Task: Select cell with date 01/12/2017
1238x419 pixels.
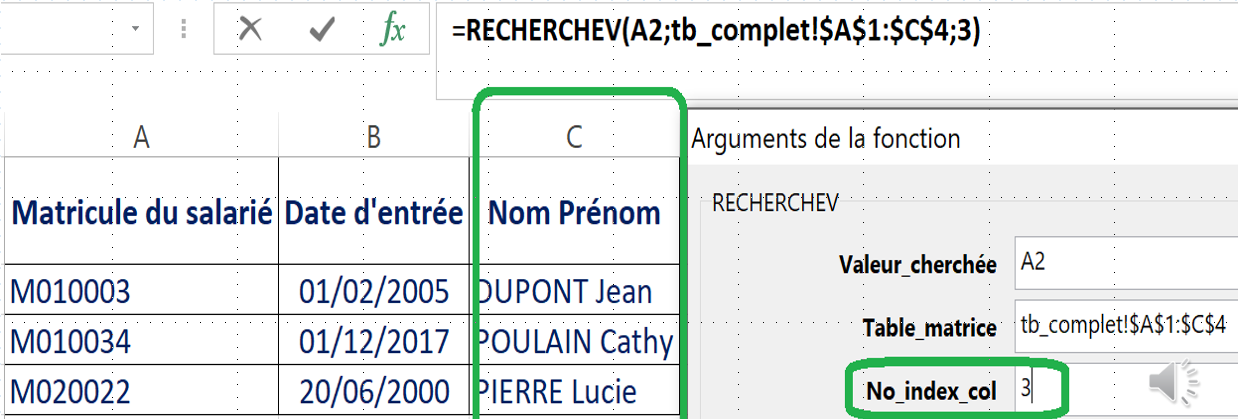Action: point(374,341)
